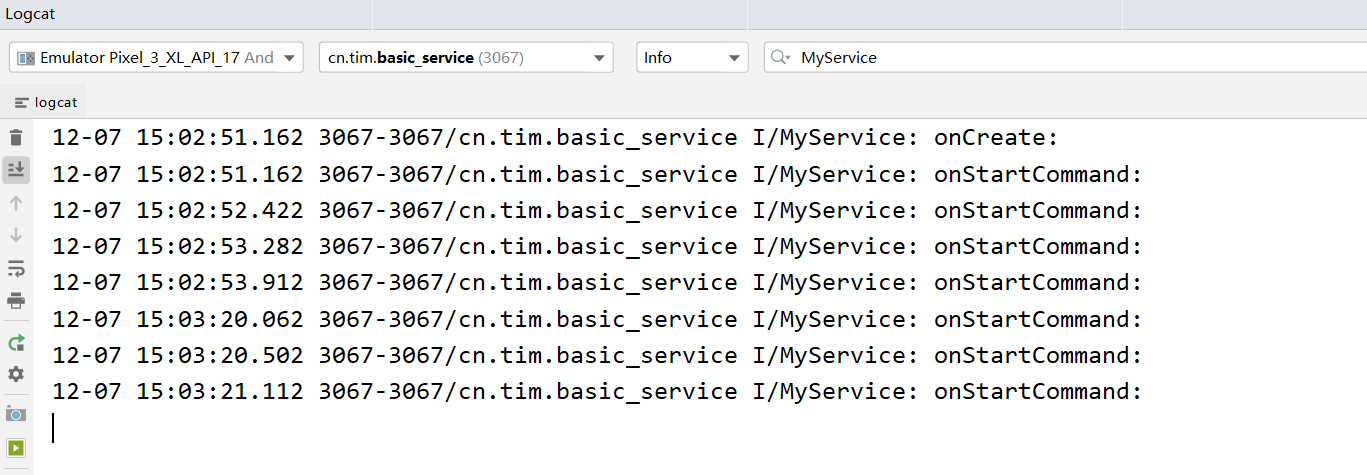Click the print icon

pos(16,300)
